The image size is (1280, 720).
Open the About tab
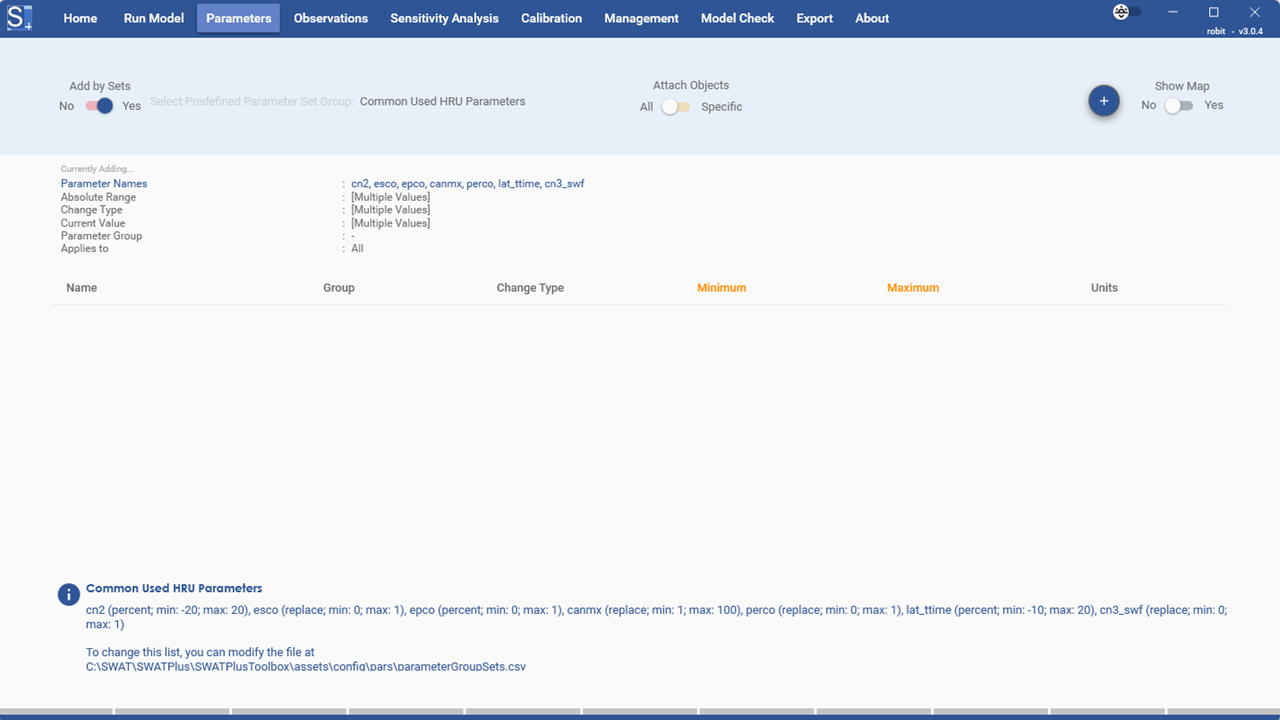point(872,18)
